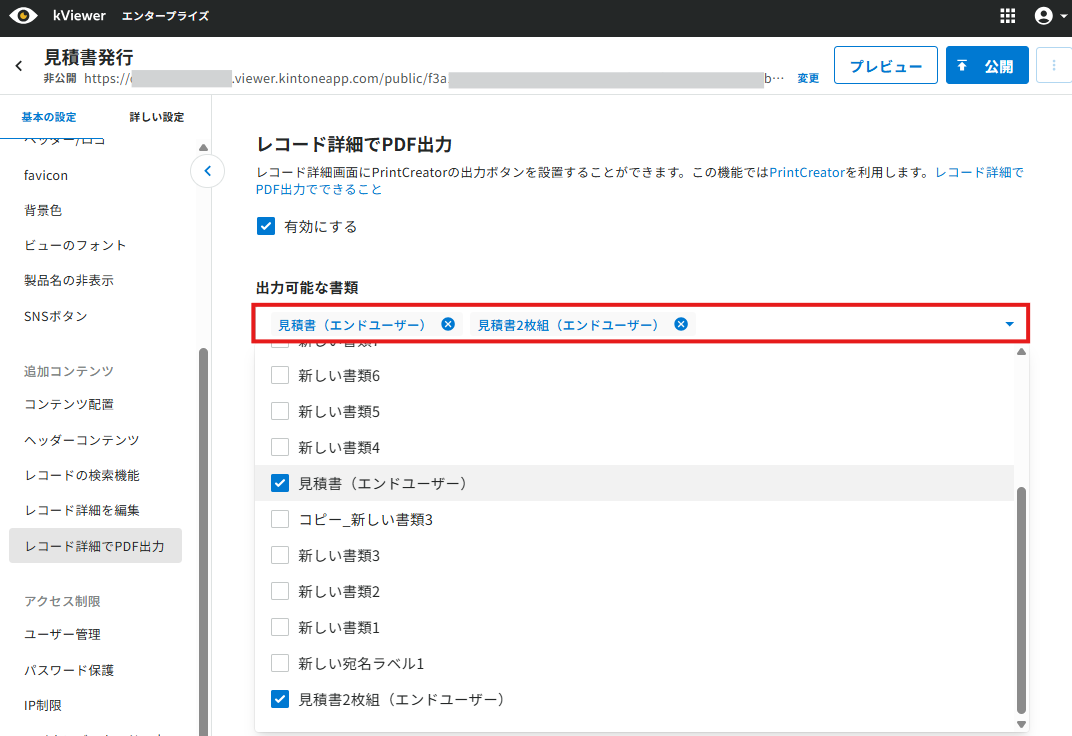Open ヘッダーコンテンツ settings
Viewport: 1072px width, 736px height.
tap(82, 440)
